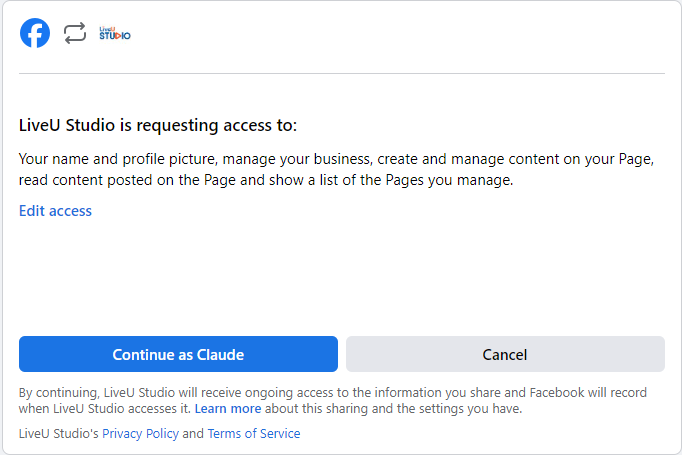The height and width of the screenshot is (455, 682).
Task: Open the Terms of Service link
Action: 254,434
